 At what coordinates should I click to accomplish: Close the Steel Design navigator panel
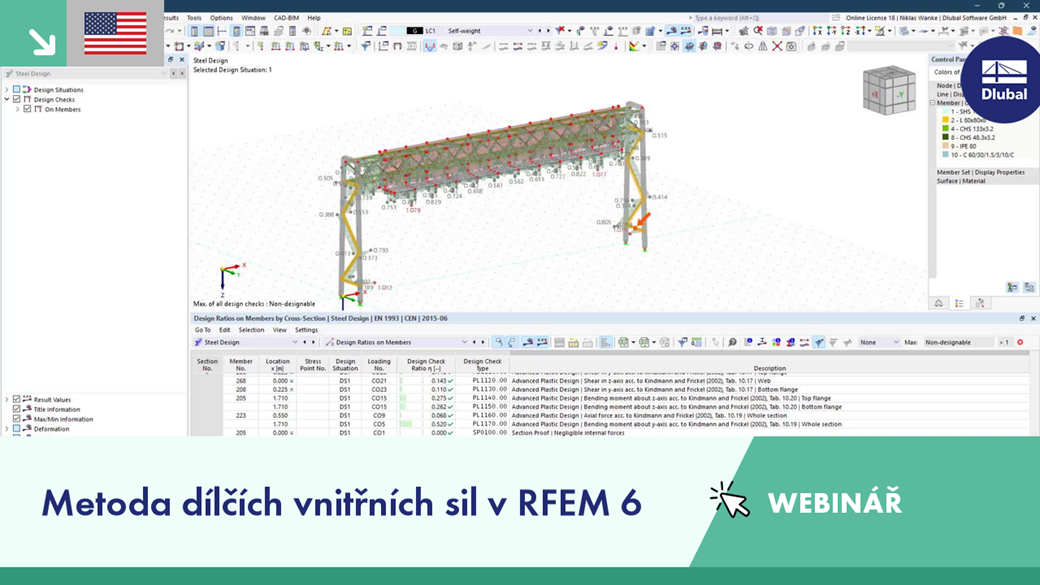182,60
